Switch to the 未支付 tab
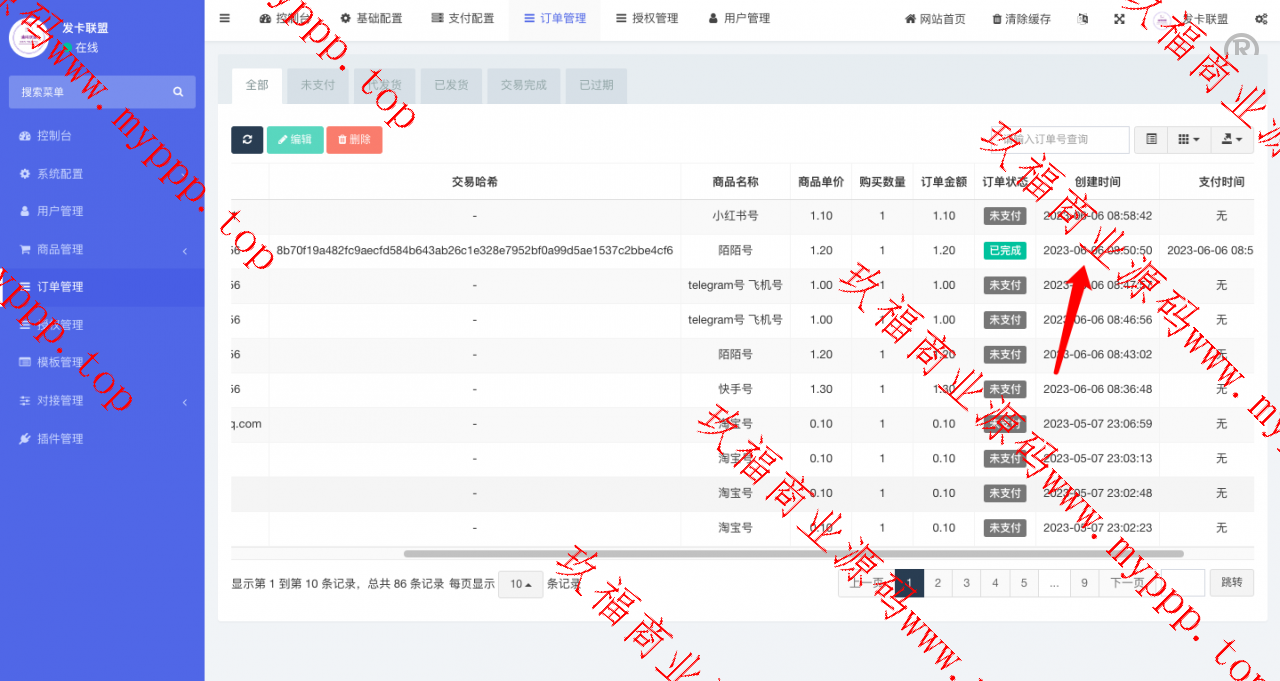The height and width of the screenshot is (681, 1280). [x=318, y=86]
